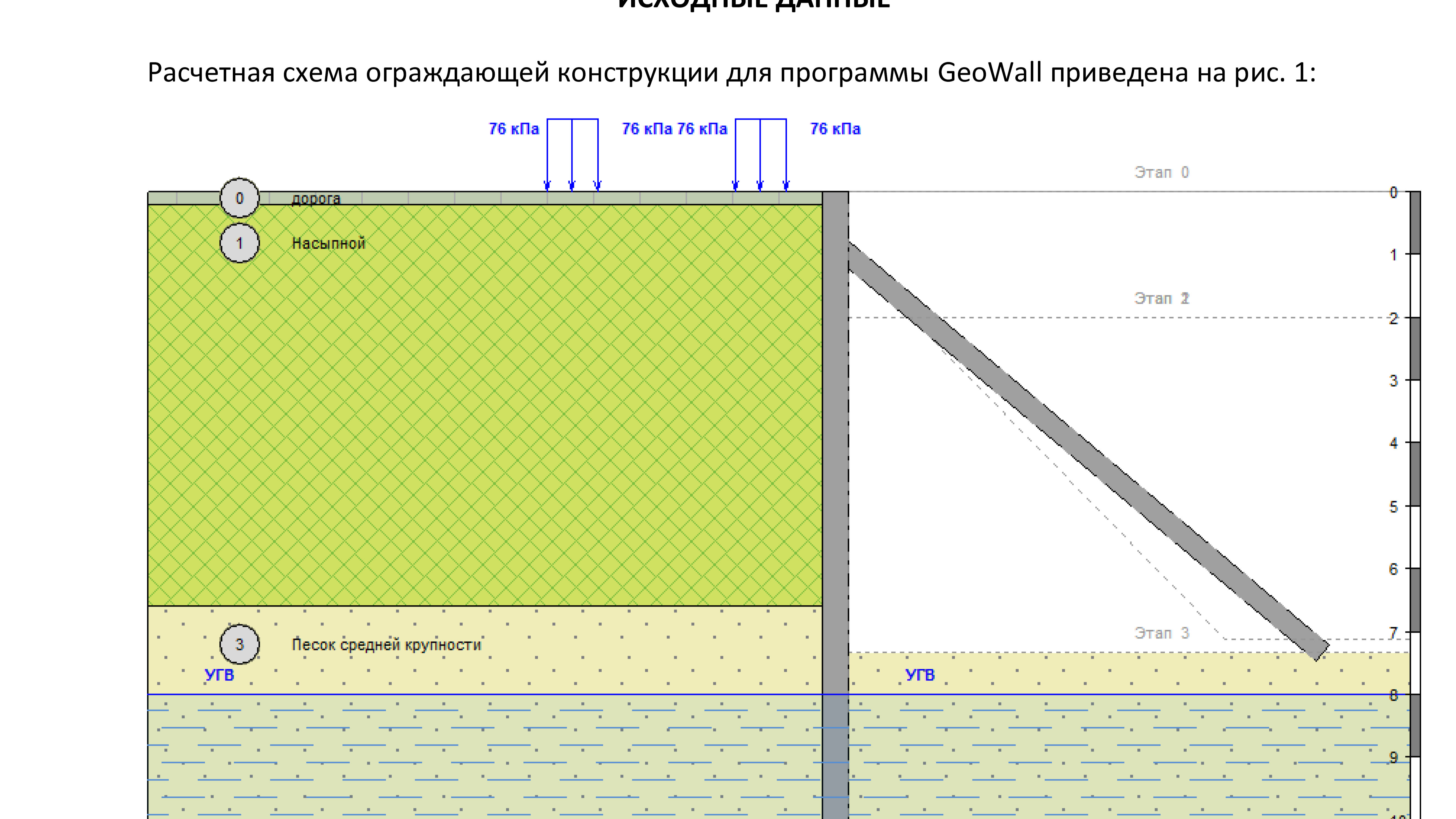The height and width of the screenshot is (819, 1456).
Task: Click the leftmost '76 кПа' load label
Action: tap(514, 129)
